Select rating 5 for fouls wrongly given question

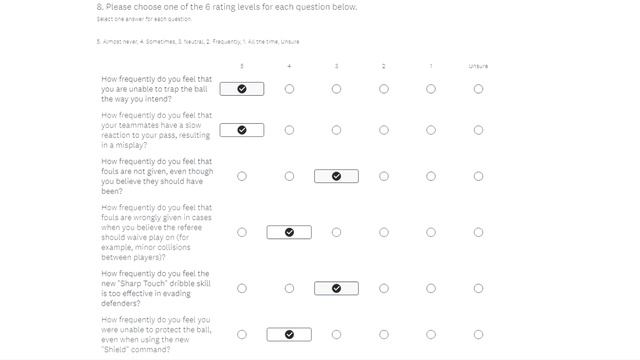point(242,232)
